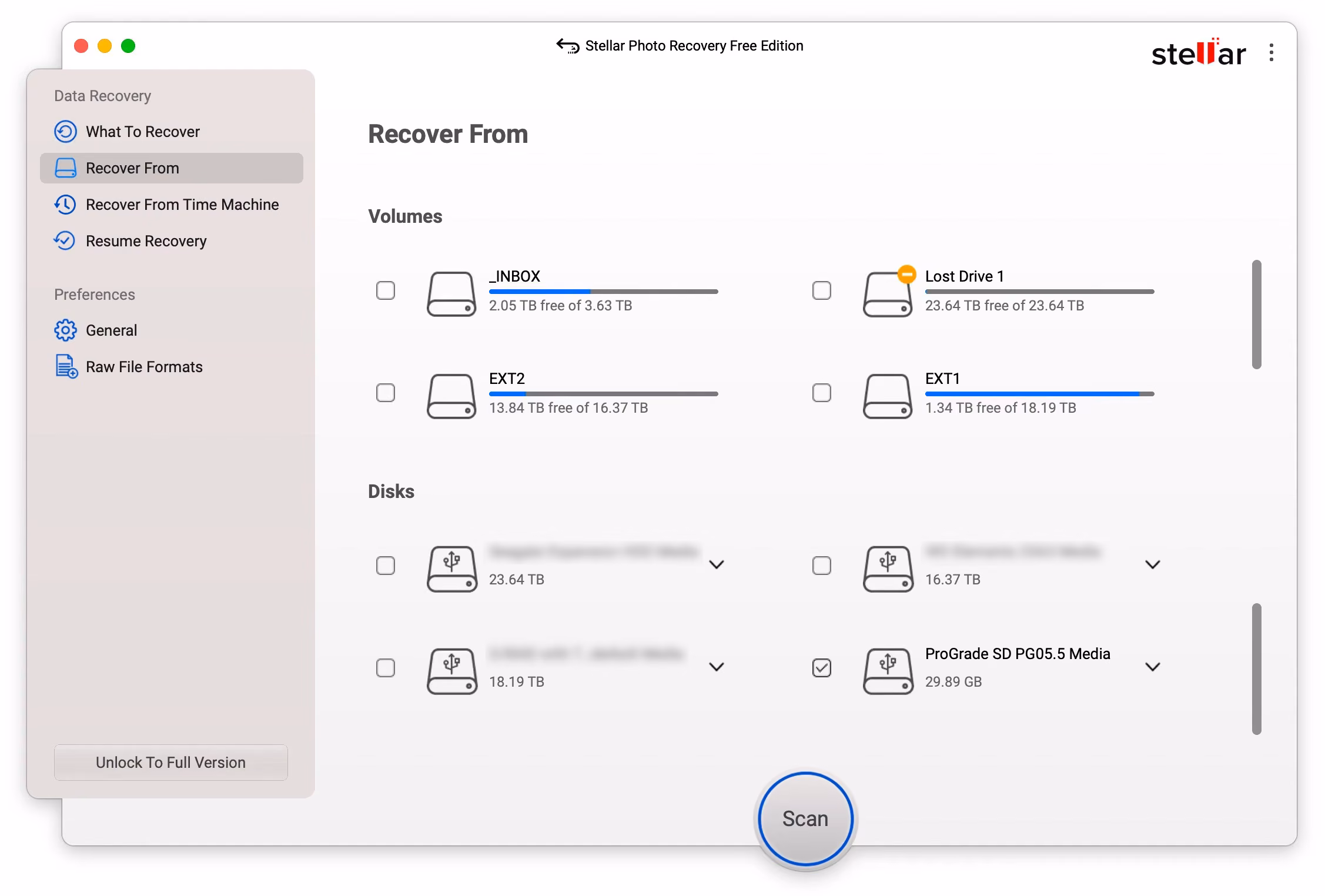Click the _INBOX volume drive icon

(x=451, y=293)
